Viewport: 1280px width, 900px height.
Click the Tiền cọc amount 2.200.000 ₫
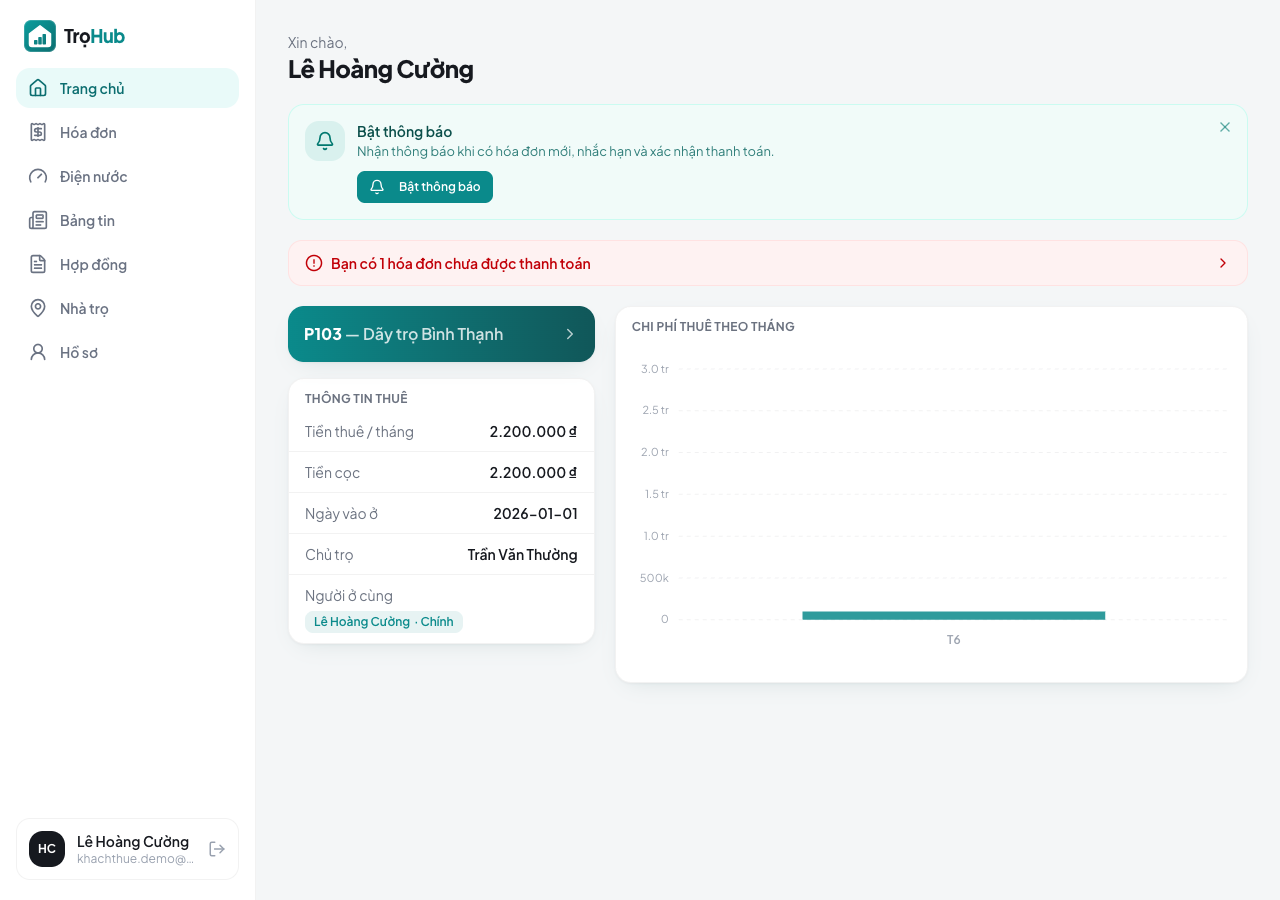click(x=533, y=472)
